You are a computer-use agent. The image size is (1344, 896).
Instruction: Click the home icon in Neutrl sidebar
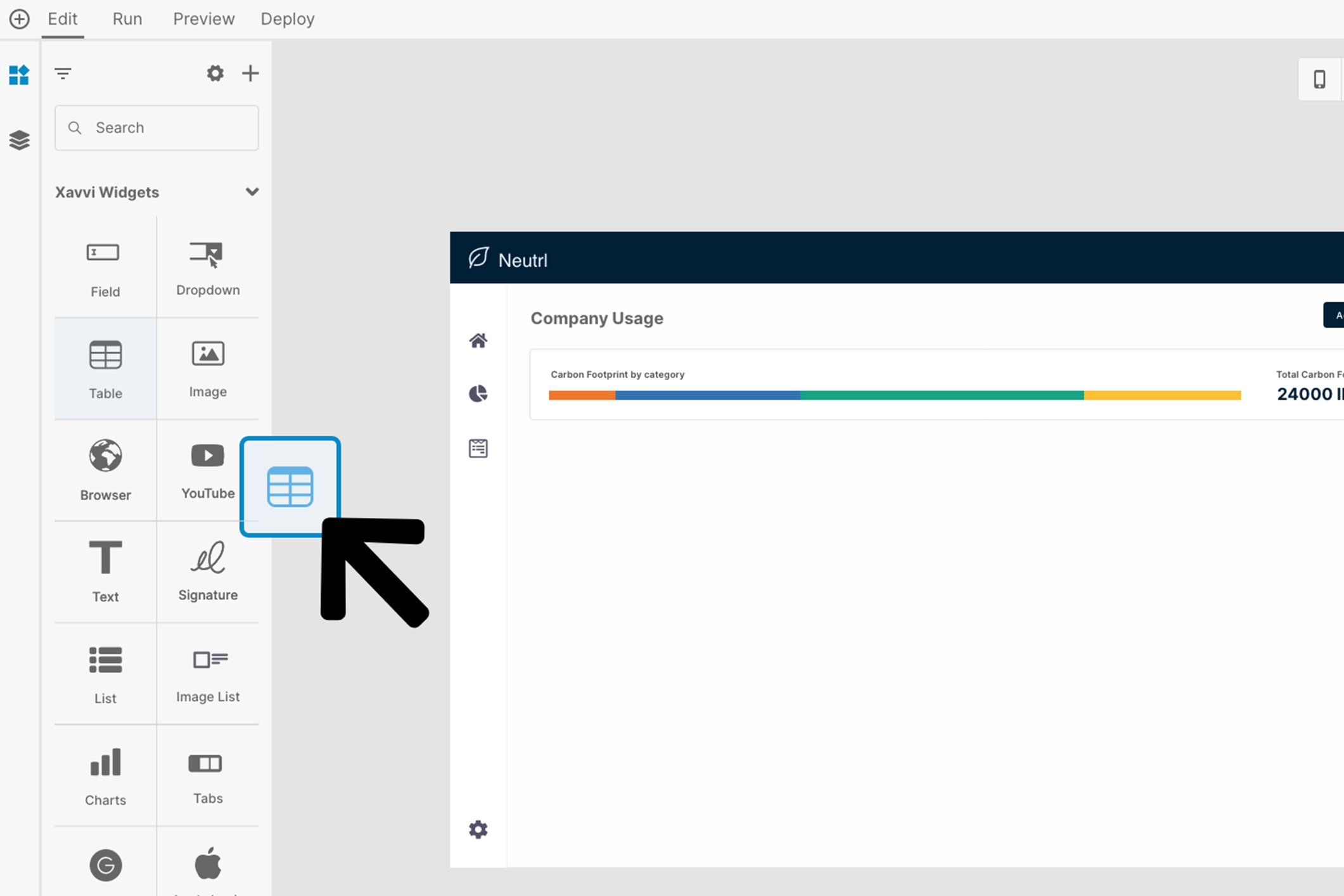(x=478, y=341)
